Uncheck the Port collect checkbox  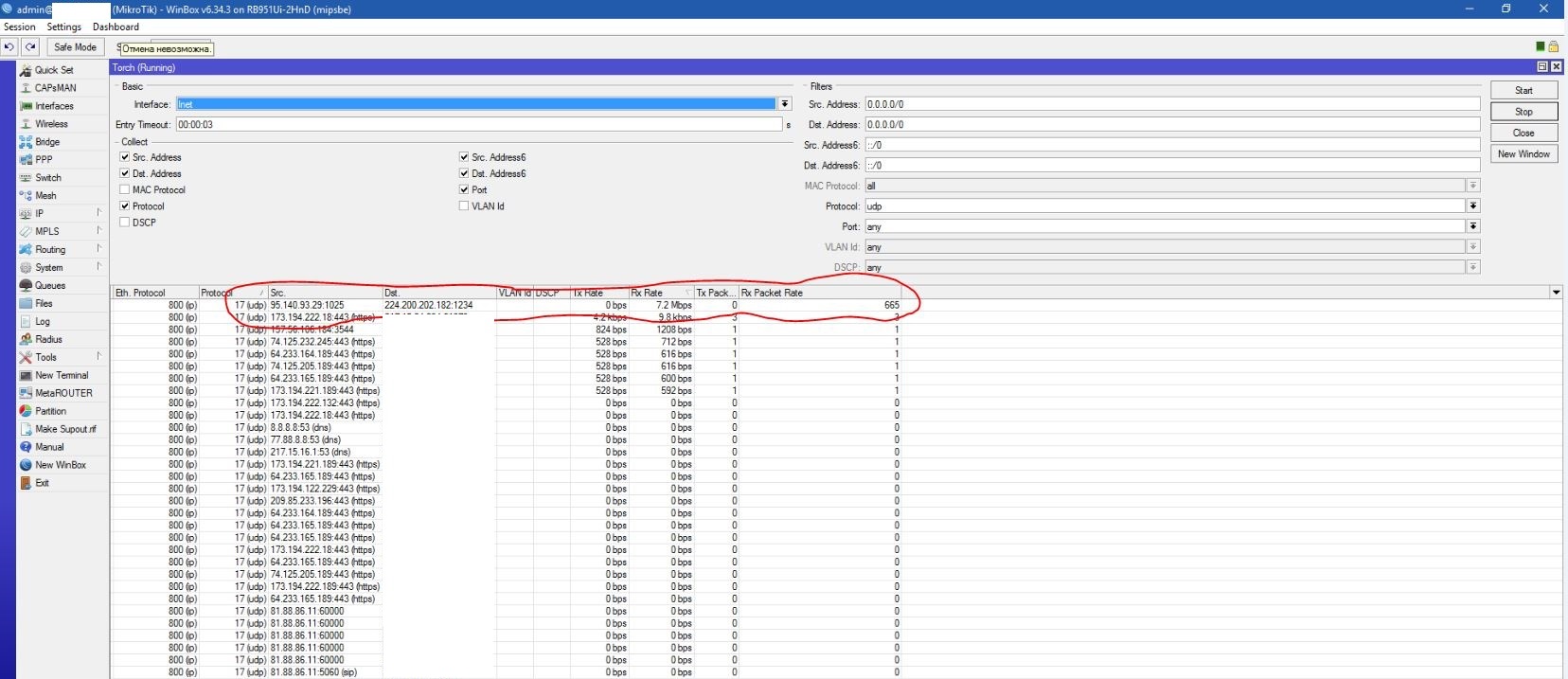(x=464, y=189)
